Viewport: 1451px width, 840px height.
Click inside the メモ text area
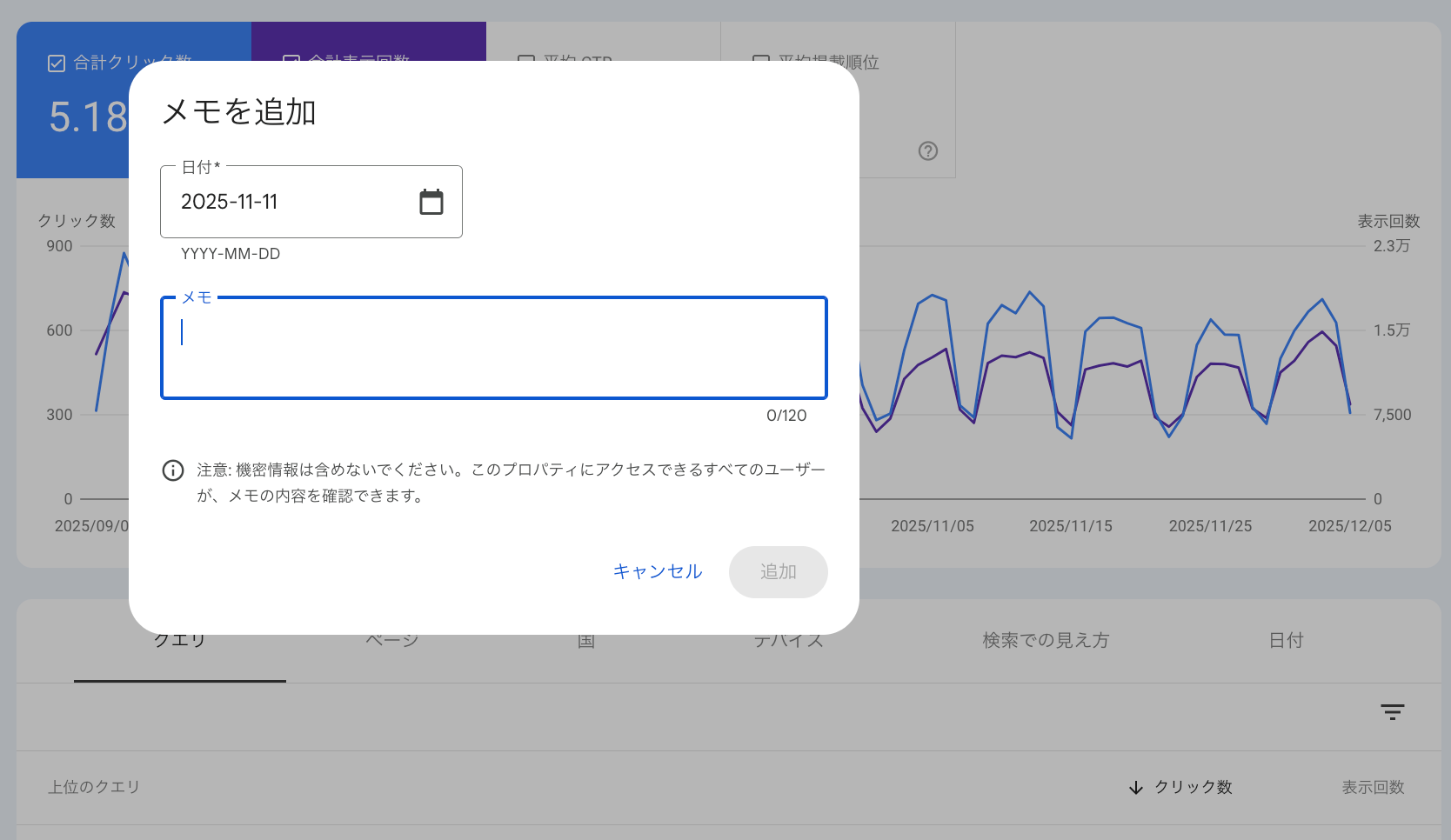coord(493,347)
